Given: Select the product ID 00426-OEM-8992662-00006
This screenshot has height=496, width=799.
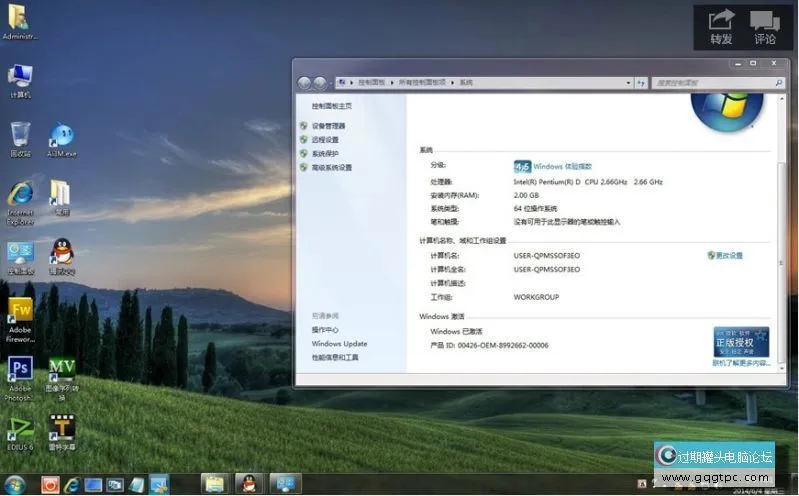Looking at the screenshot, I should [x=502, y=345].
